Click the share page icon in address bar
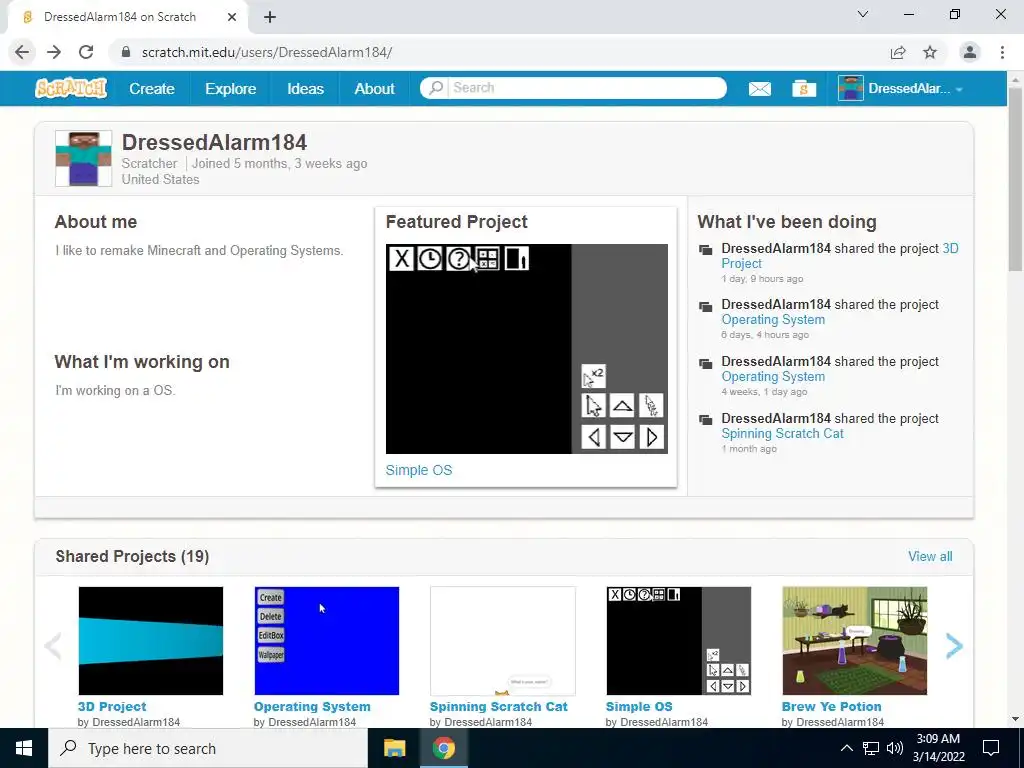This screenshot has width=1024, height=768. (x=898, y=52)
